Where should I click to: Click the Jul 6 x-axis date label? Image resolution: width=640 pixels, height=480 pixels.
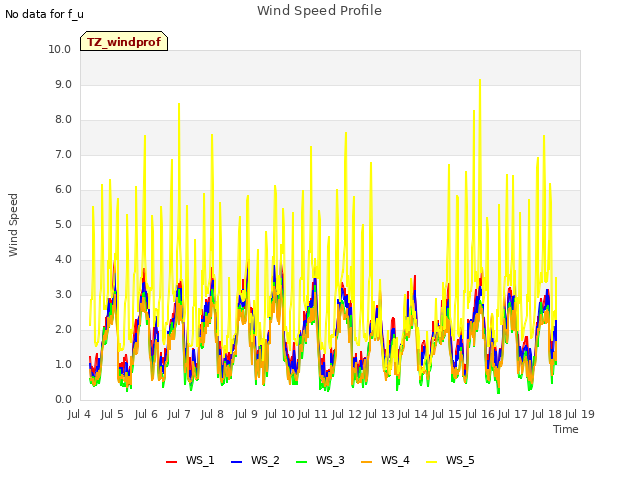(146, 414)
